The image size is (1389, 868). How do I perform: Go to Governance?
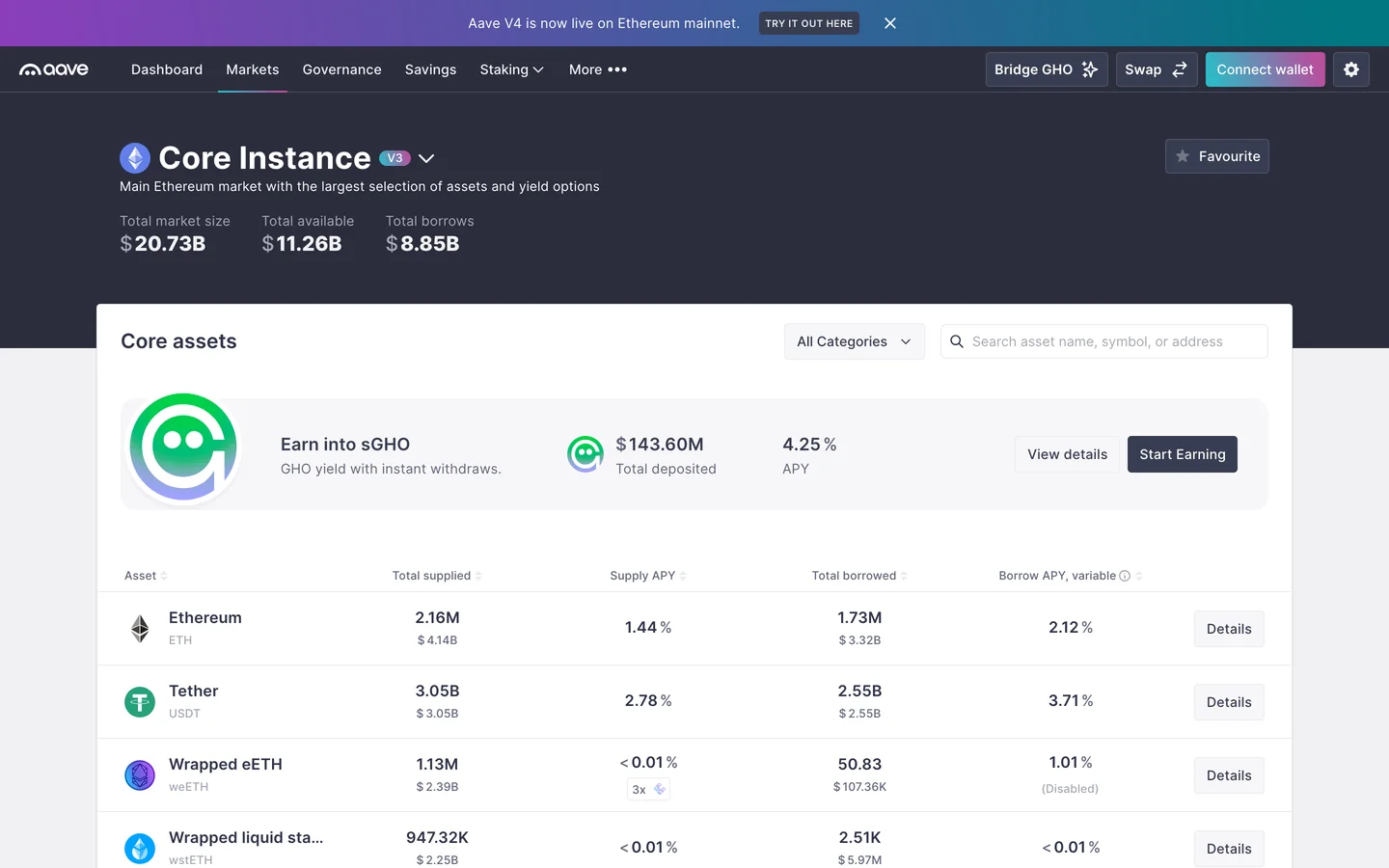[x=341, y=69]
